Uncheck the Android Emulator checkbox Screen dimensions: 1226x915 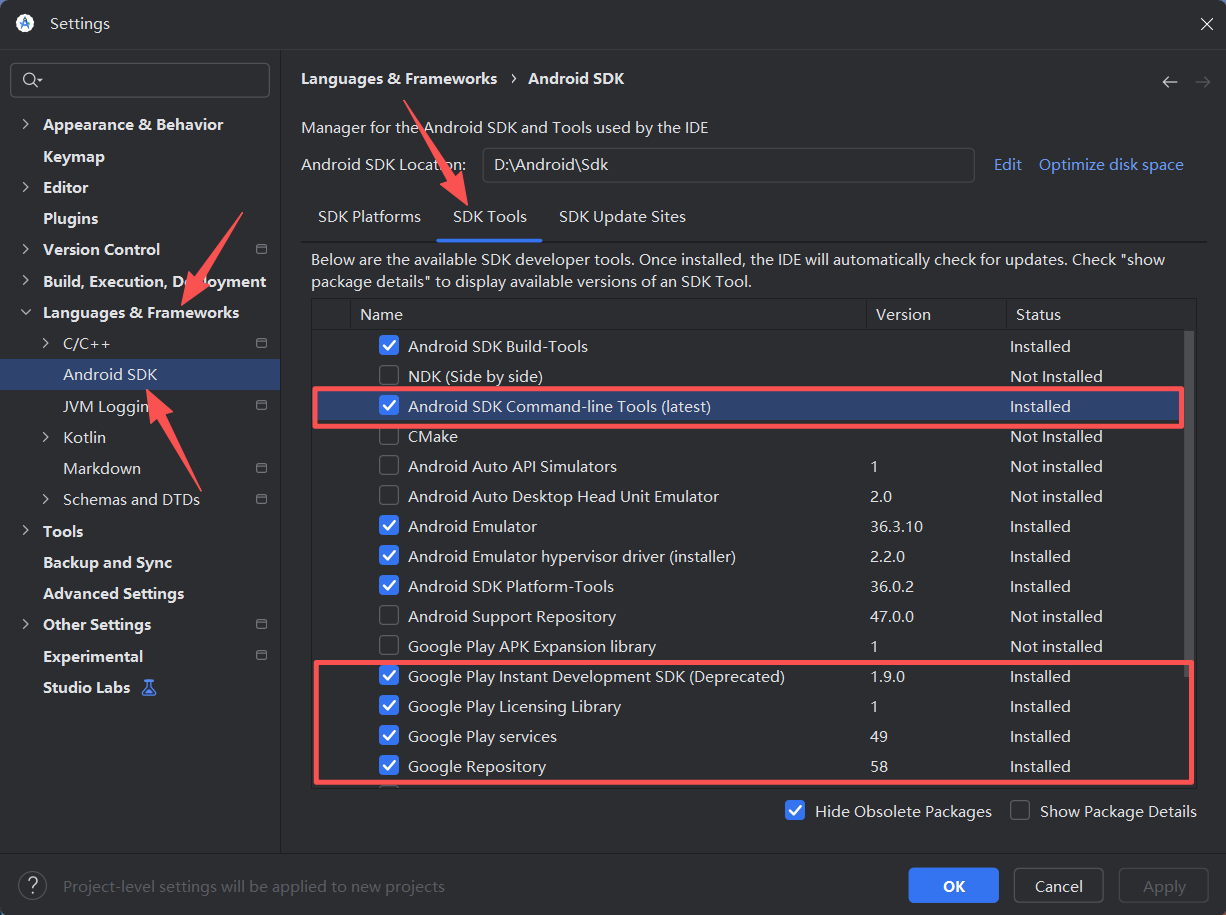(389, 526)
